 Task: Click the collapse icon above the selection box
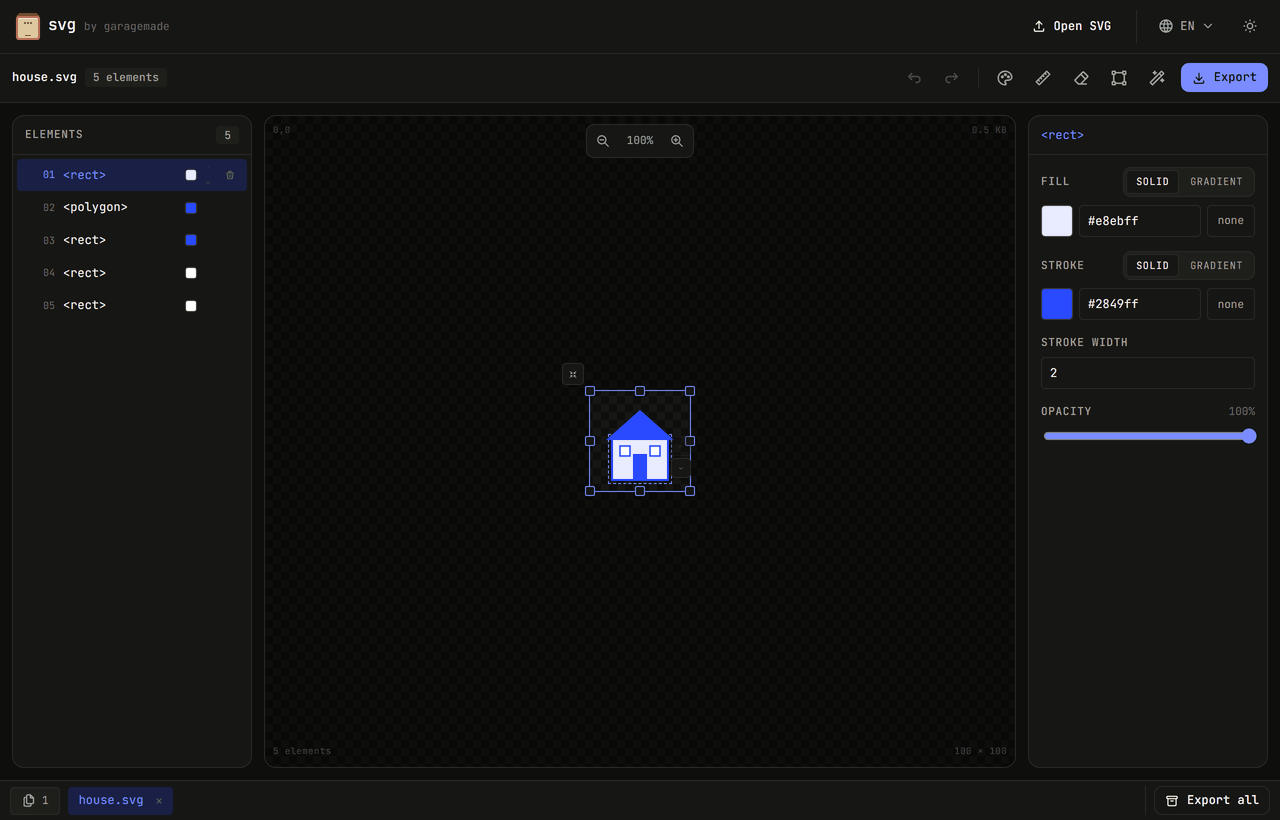[x=573, y=374]
